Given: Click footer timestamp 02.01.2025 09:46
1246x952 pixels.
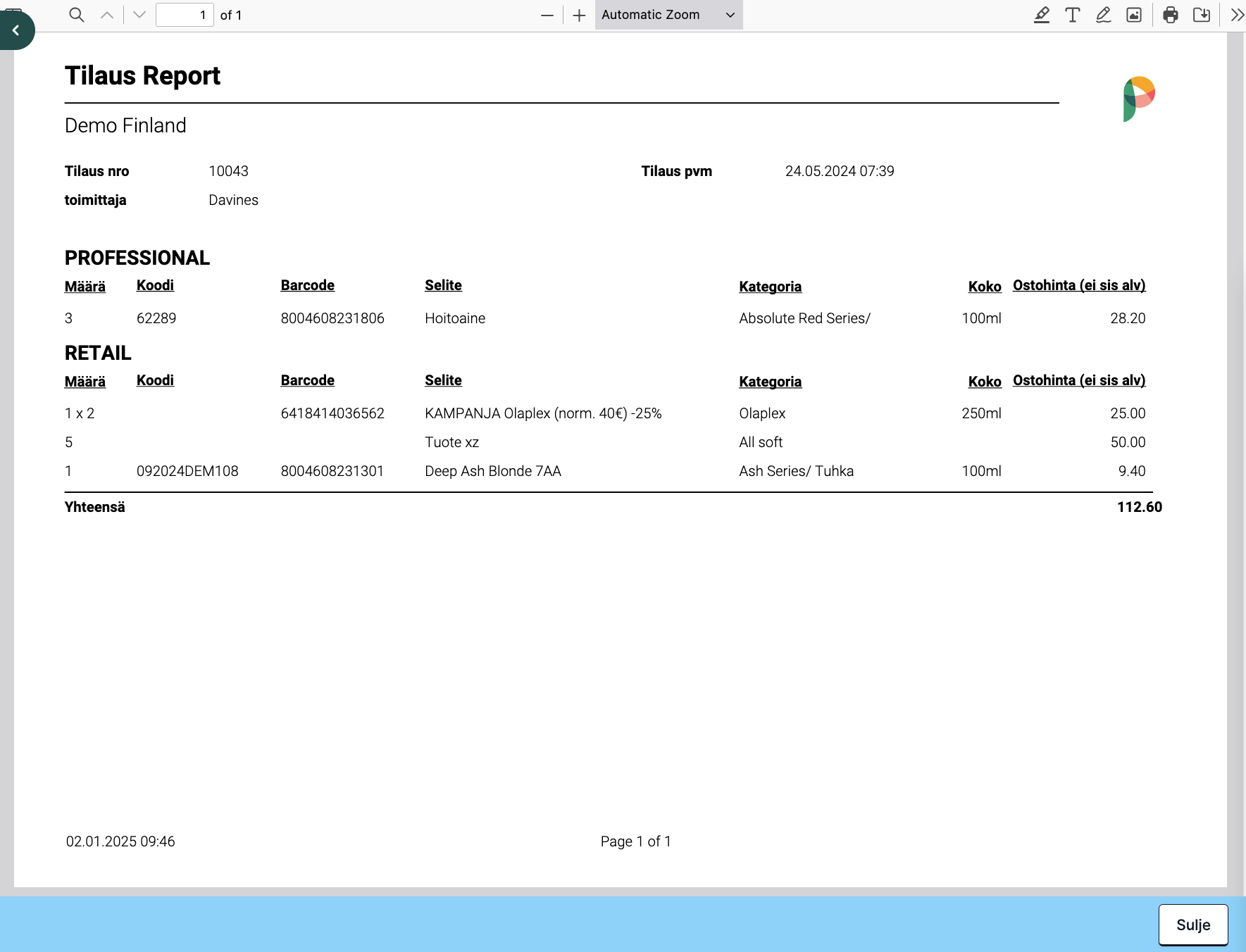Looking at the screenshot, I should (120, 841).
